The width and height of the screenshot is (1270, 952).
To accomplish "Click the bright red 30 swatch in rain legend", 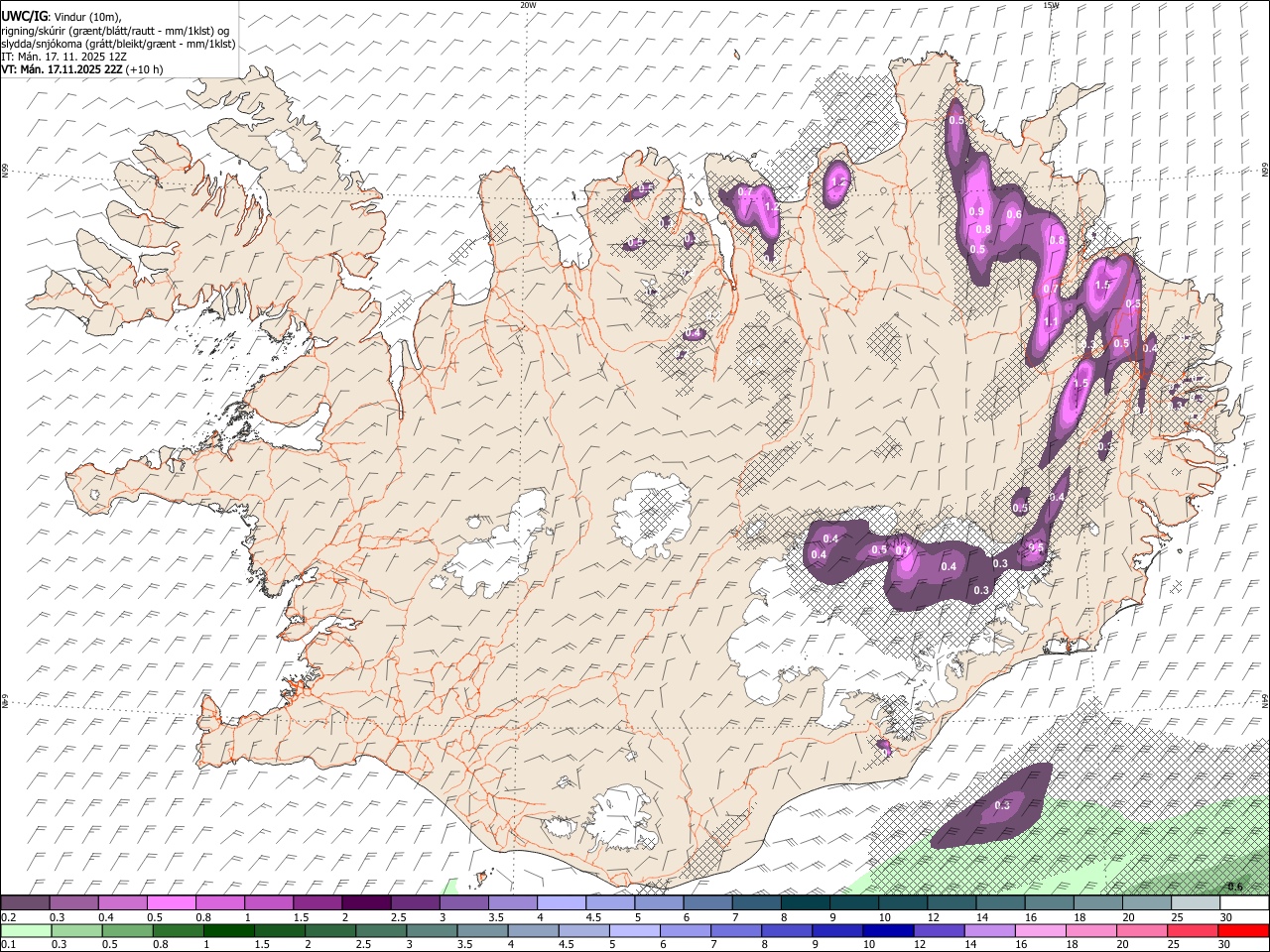I will pos(1243,931).
